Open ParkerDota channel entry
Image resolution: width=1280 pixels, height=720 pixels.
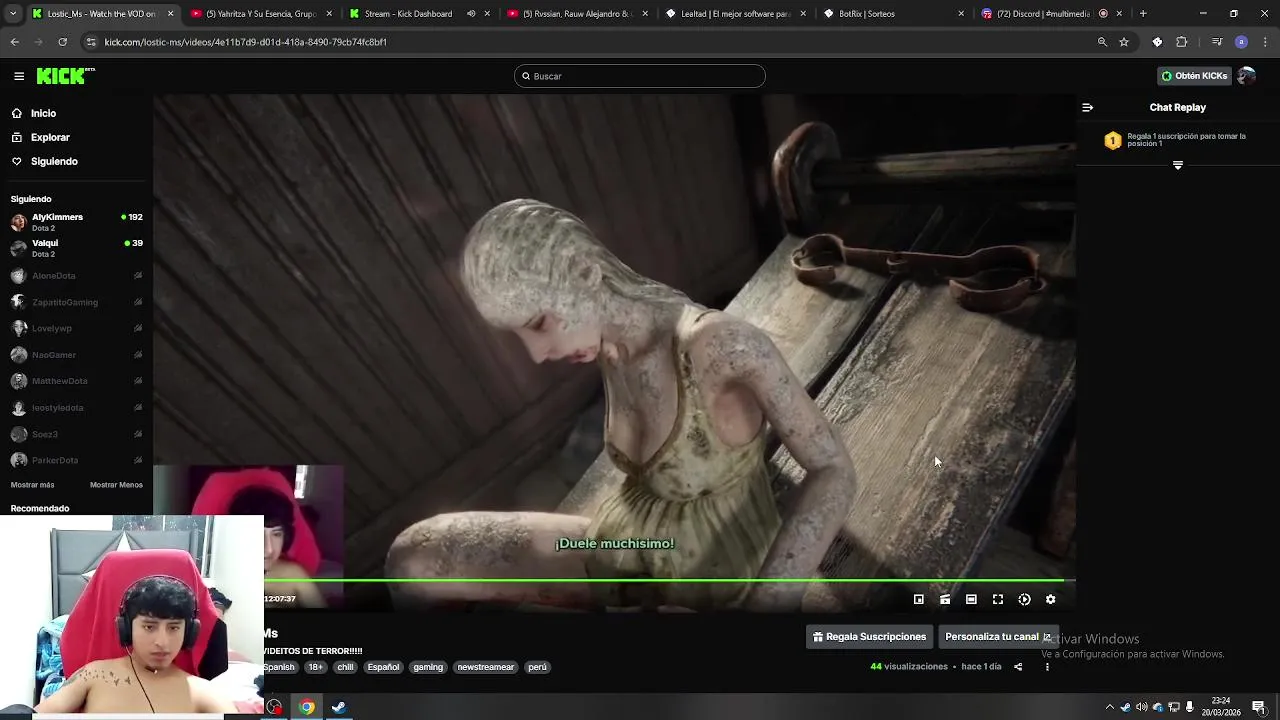tap(76, 460)
